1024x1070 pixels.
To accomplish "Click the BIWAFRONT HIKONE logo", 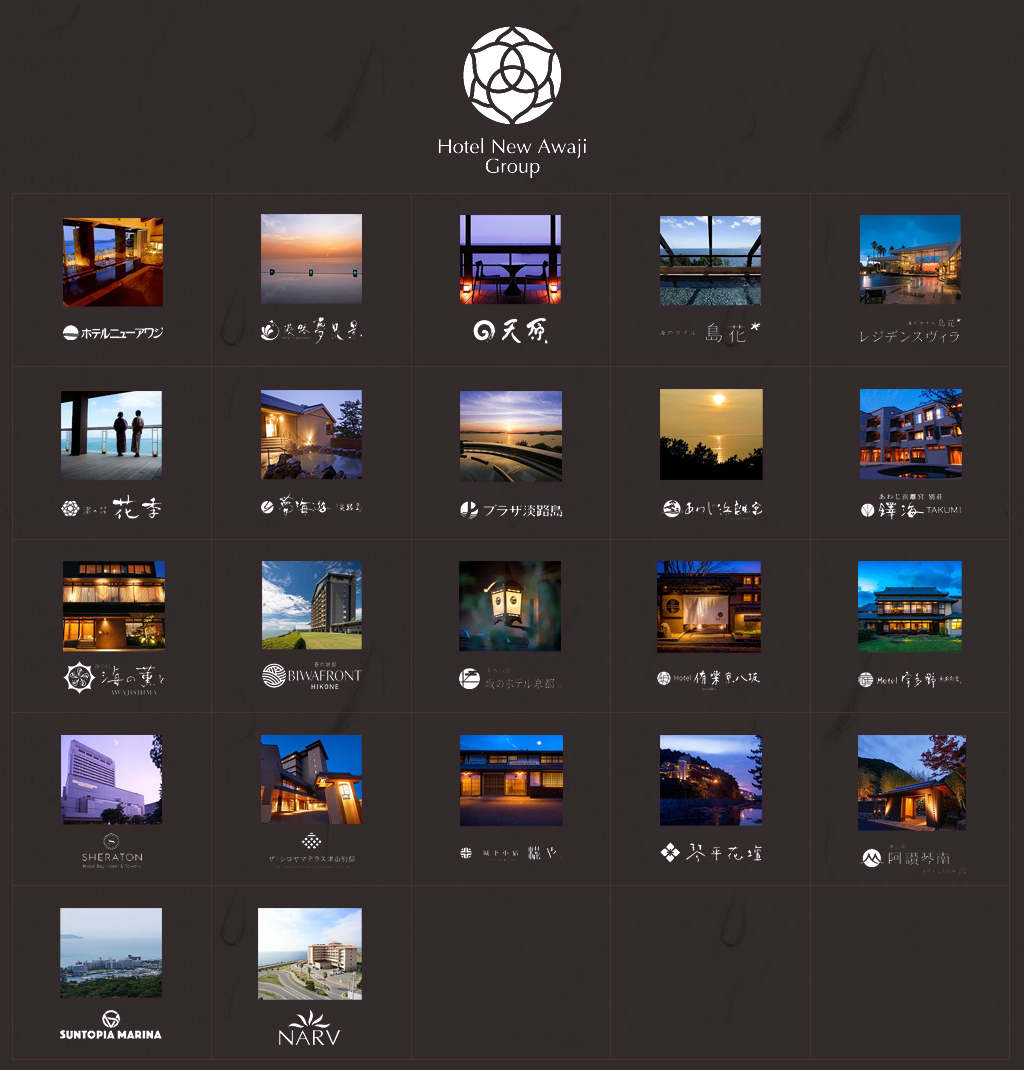I will 312,676.
